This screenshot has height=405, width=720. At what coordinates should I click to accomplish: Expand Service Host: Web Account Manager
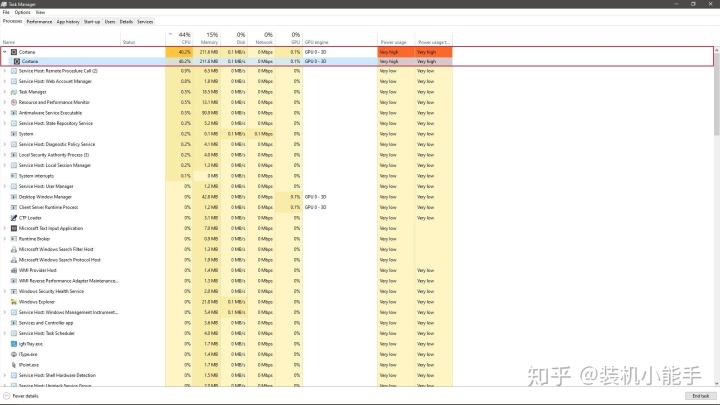[x=5, y=81]
